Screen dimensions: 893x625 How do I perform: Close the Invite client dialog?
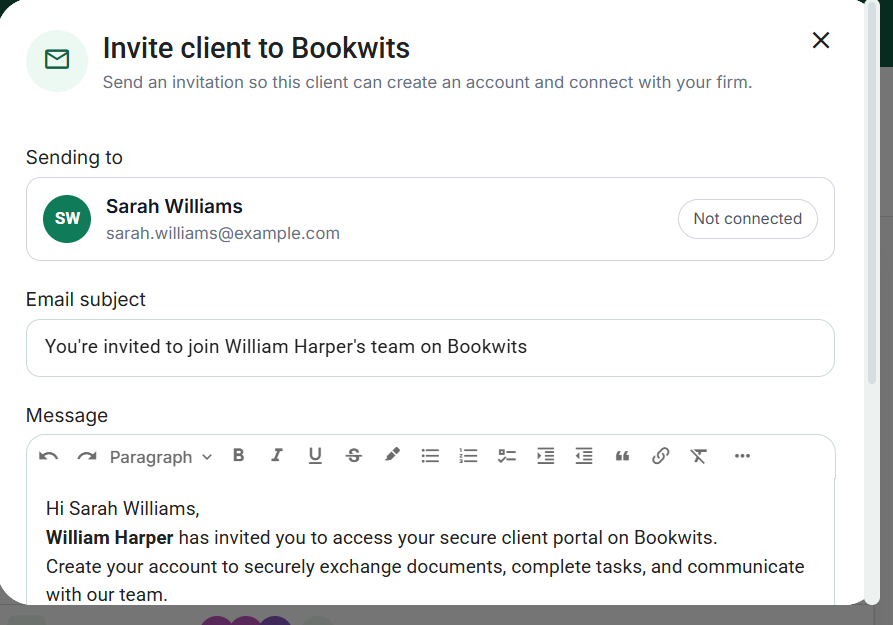pyautogui.click(x=821, y=40)
